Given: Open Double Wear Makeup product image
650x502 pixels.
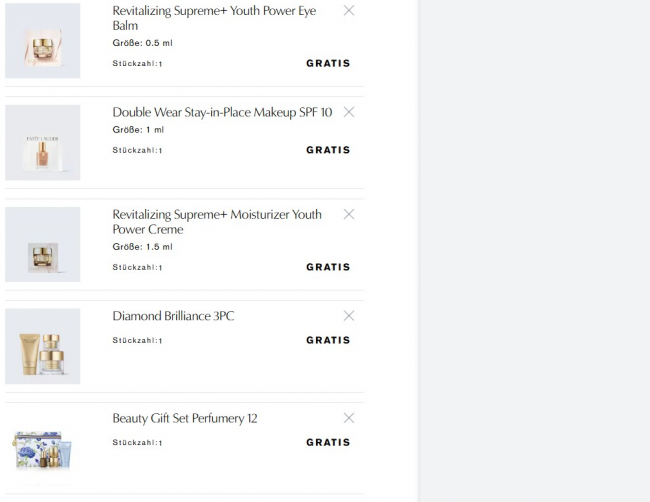Looking at the screenshot, I should point(42,143).
